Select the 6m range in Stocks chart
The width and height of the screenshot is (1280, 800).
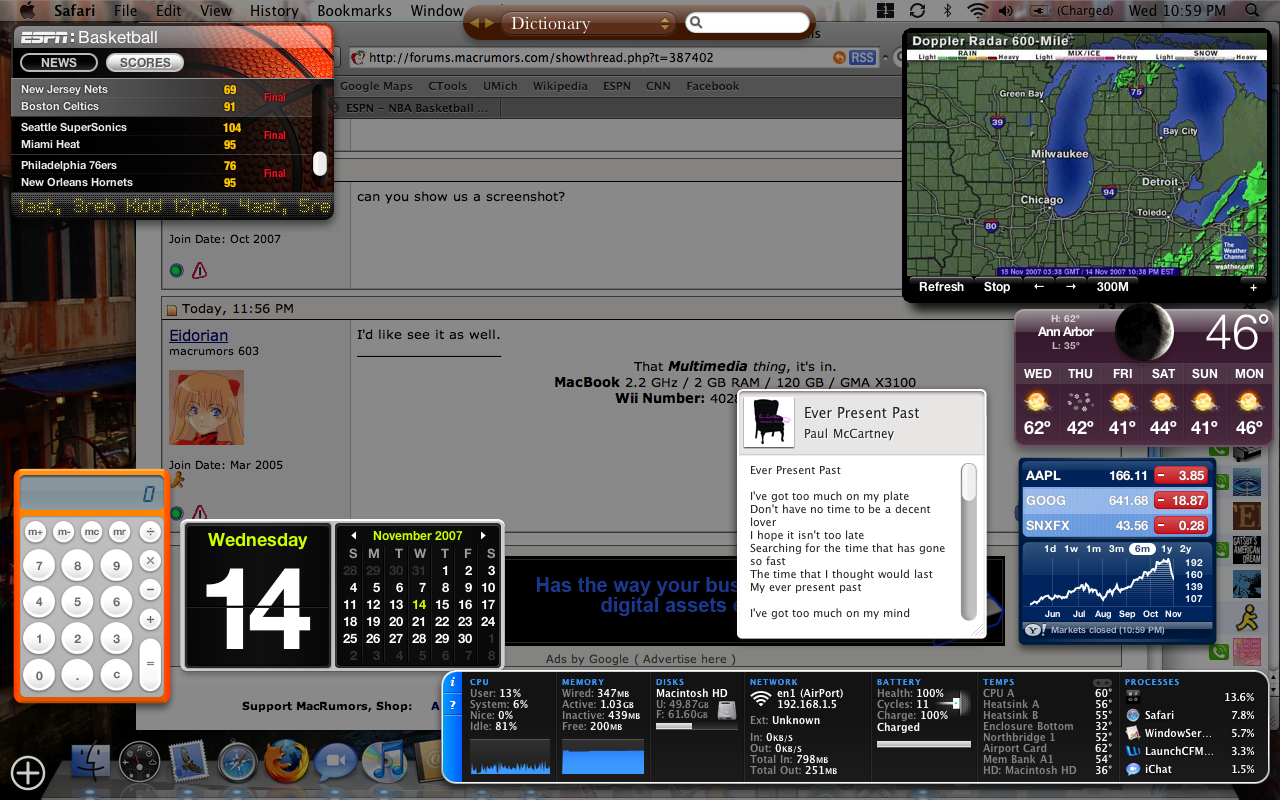pyautogui.click(x=1141, y=549)
